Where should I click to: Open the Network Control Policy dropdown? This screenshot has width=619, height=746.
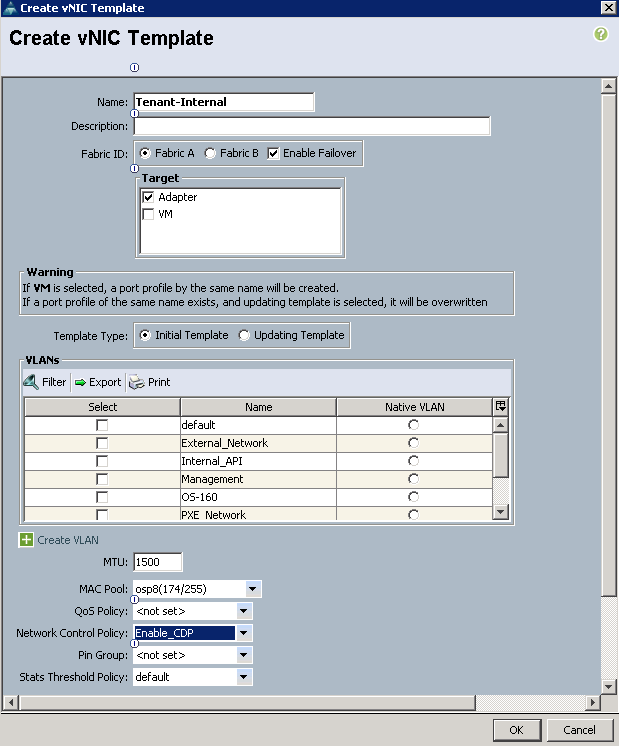[x=244, y=633]
